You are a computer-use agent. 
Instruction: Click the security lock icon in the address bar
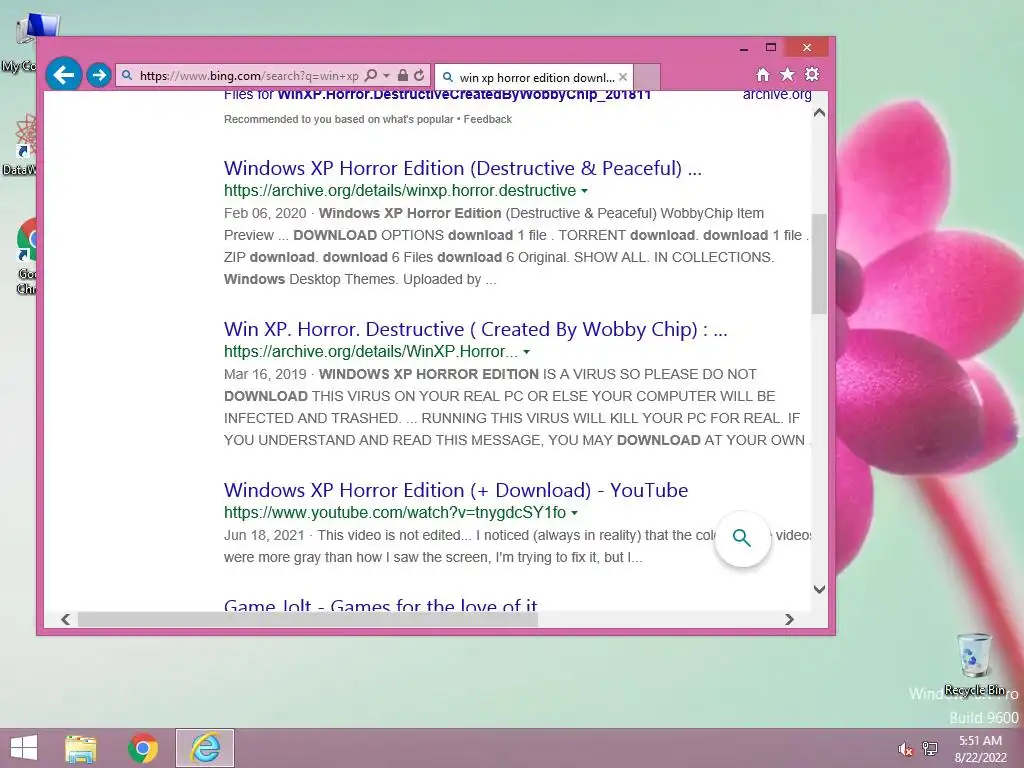pyautogui.click(x=403, y=76)
